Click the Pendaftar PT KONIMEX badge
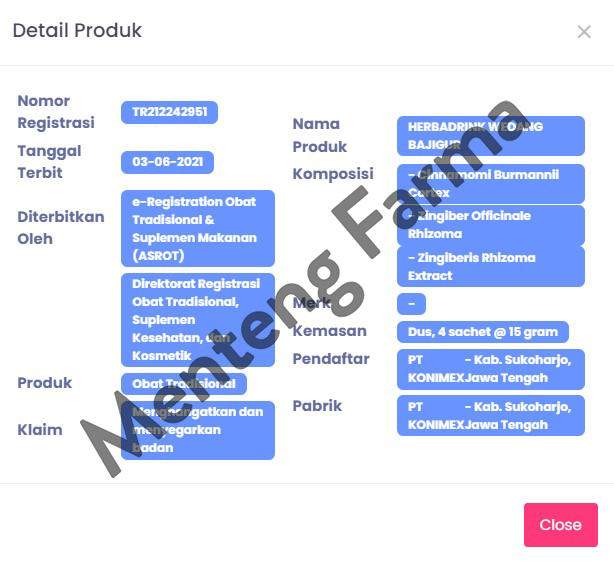 490,369
